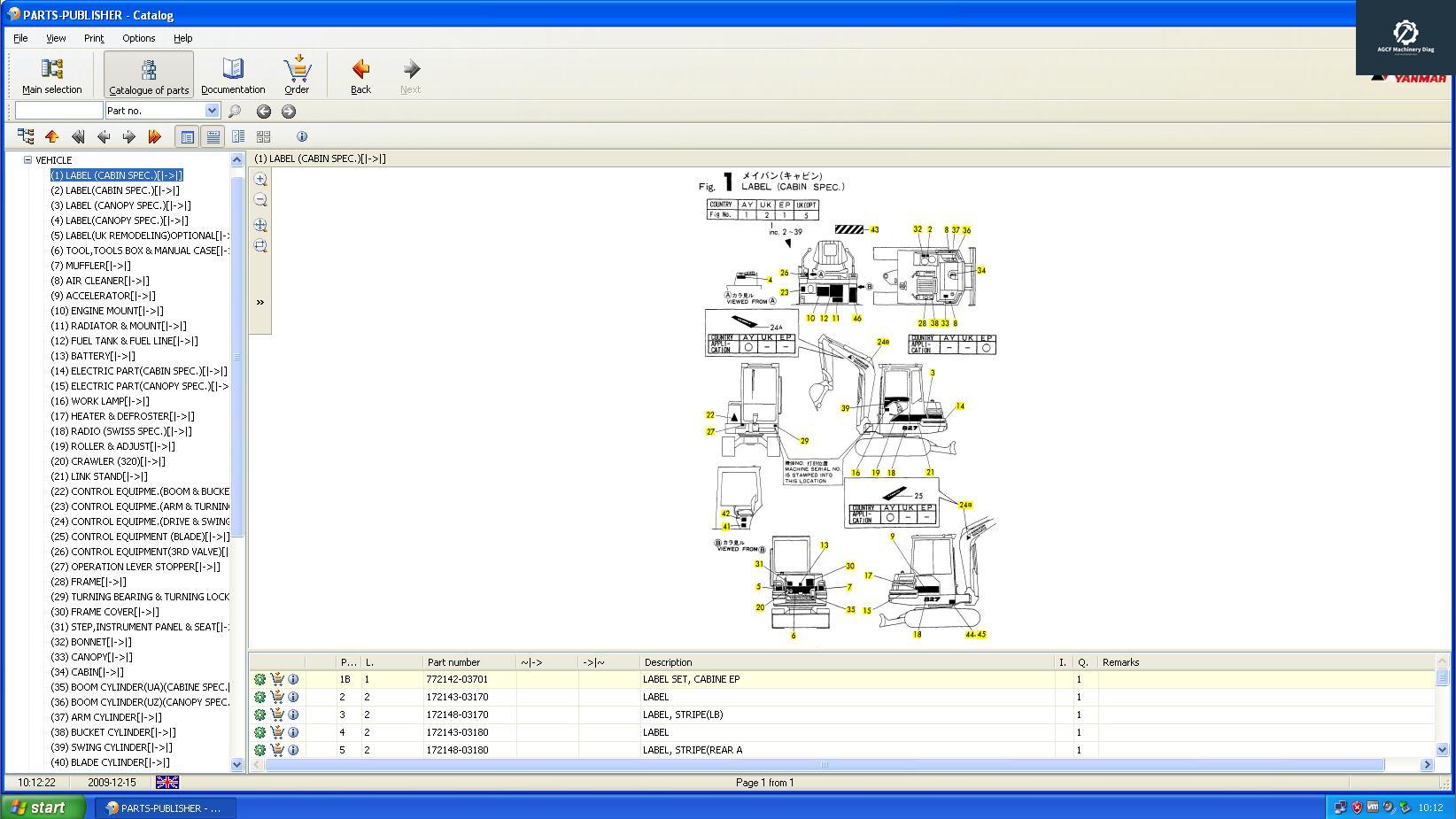Show info for part 172143-03170
The height and width of the screenshot is (819, 1456).
click(x=293, y=697)
